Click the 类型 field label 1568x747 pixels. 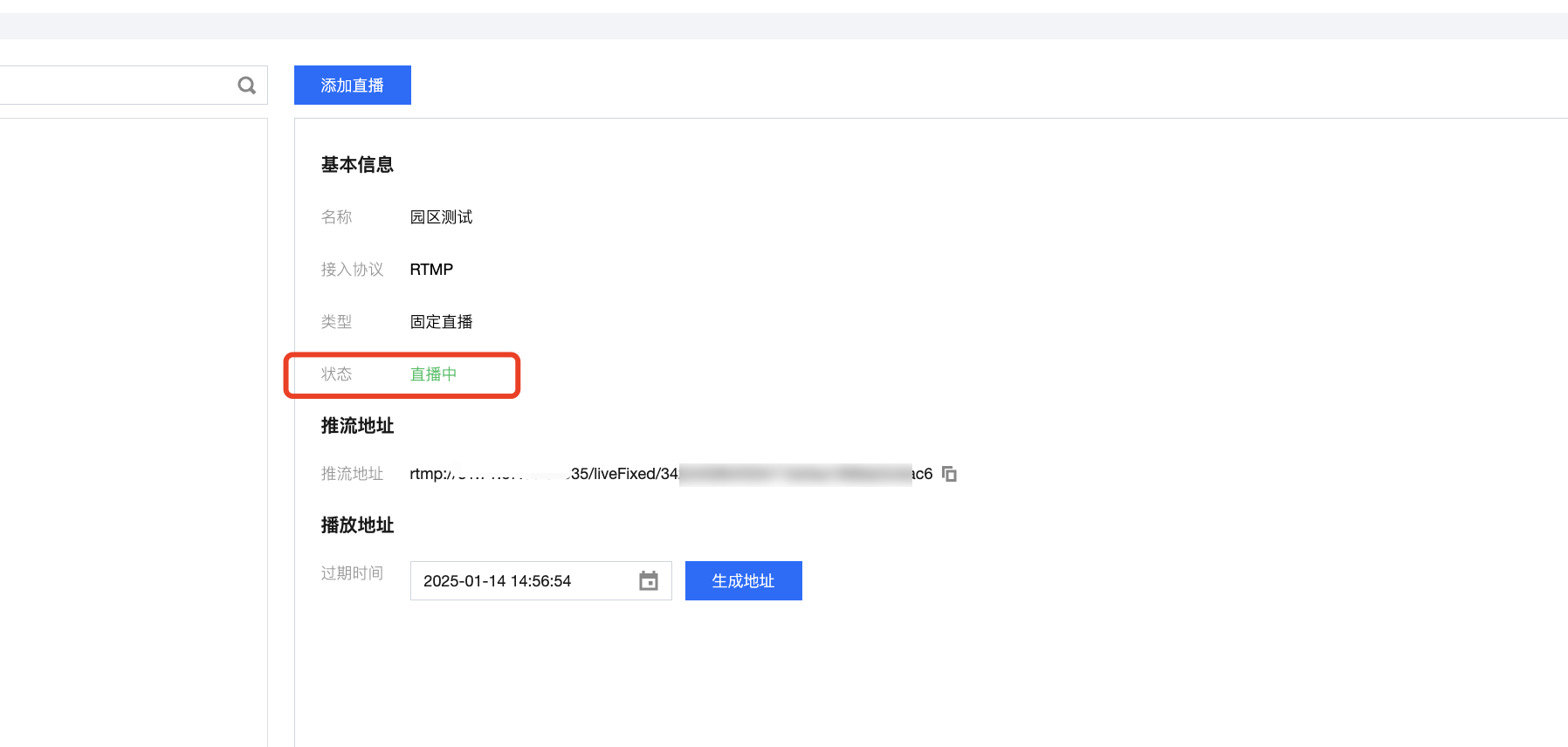(336, 322)
